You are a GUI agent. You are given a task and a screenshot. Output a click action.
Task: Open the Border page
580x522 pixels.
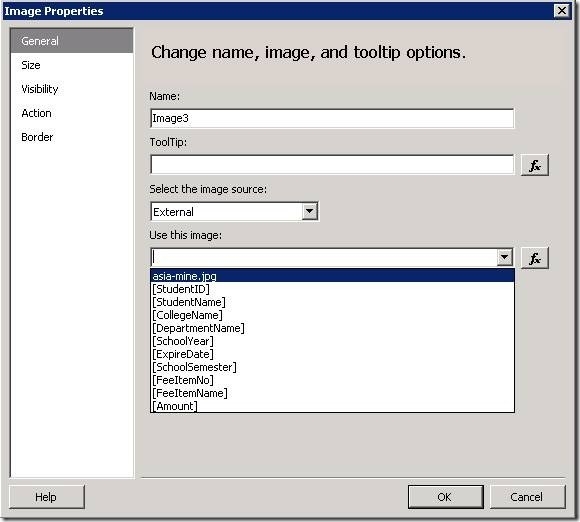[72, 137]
